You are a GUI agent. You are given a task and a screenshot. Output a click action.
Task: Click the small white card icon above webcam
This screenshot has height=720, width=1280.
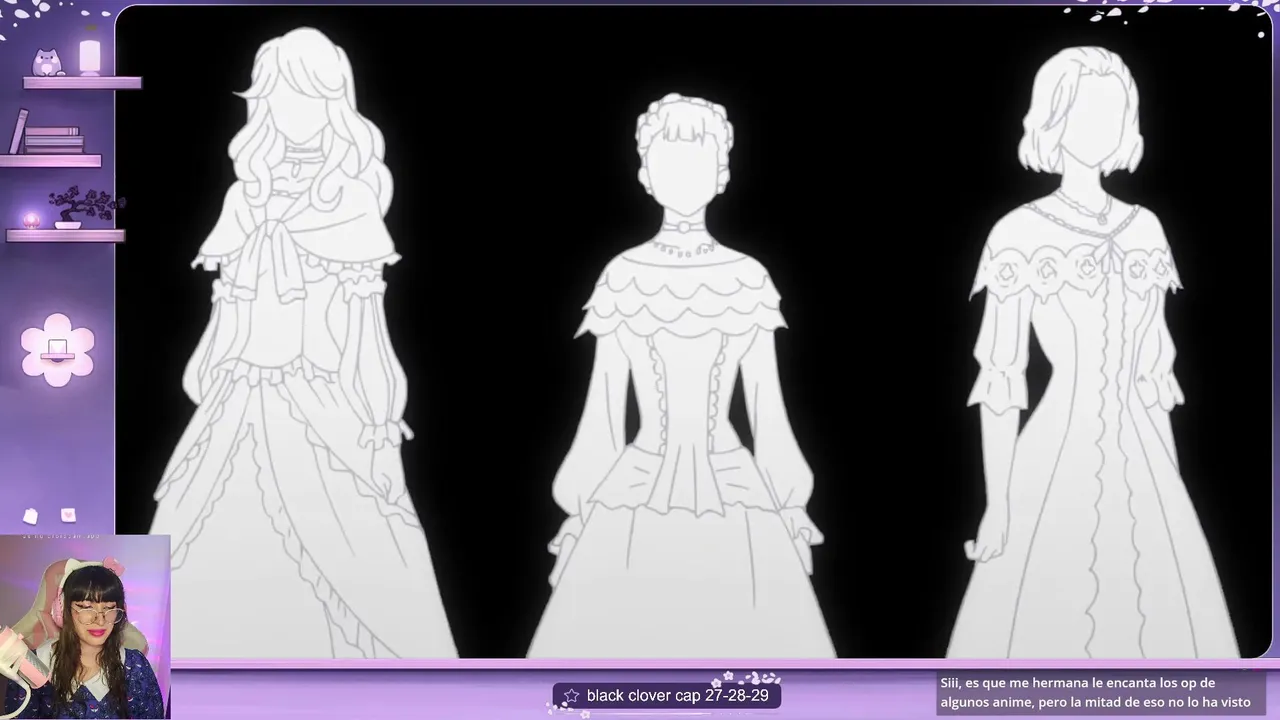(30, 516)
